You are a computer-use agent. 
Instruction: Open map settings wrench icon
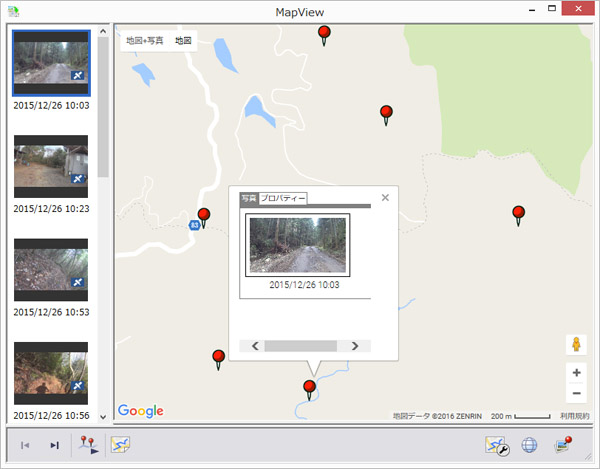[x=497, y=445]
